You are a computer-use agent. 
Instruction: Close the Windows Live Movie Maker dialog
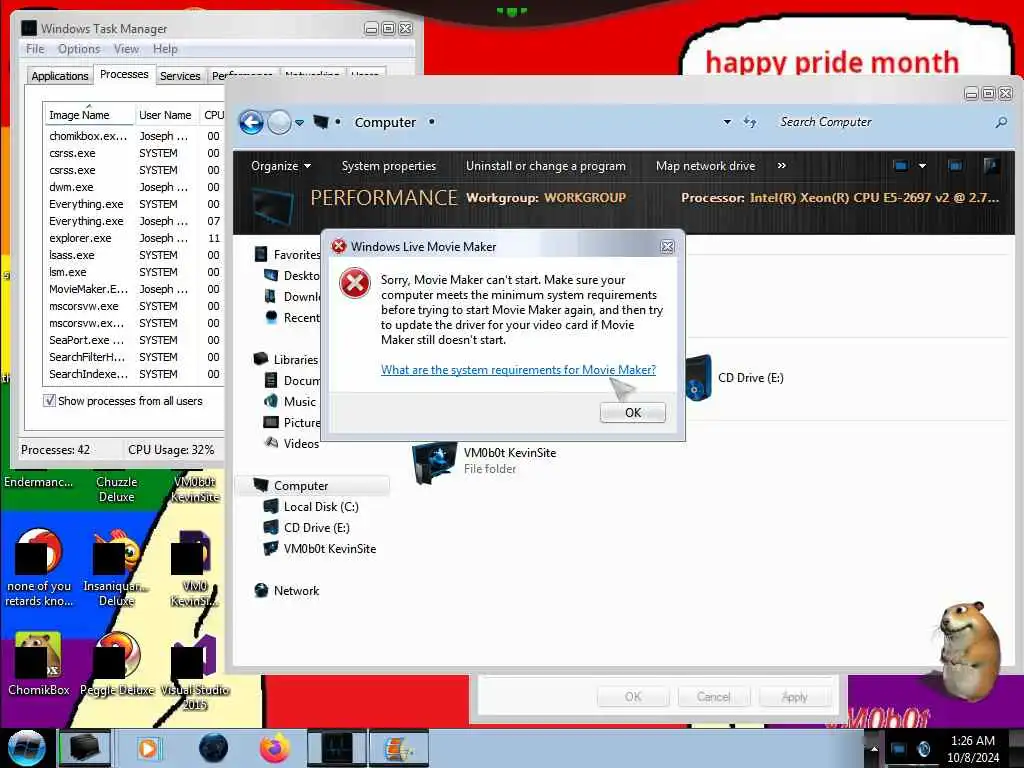[667, 247]
